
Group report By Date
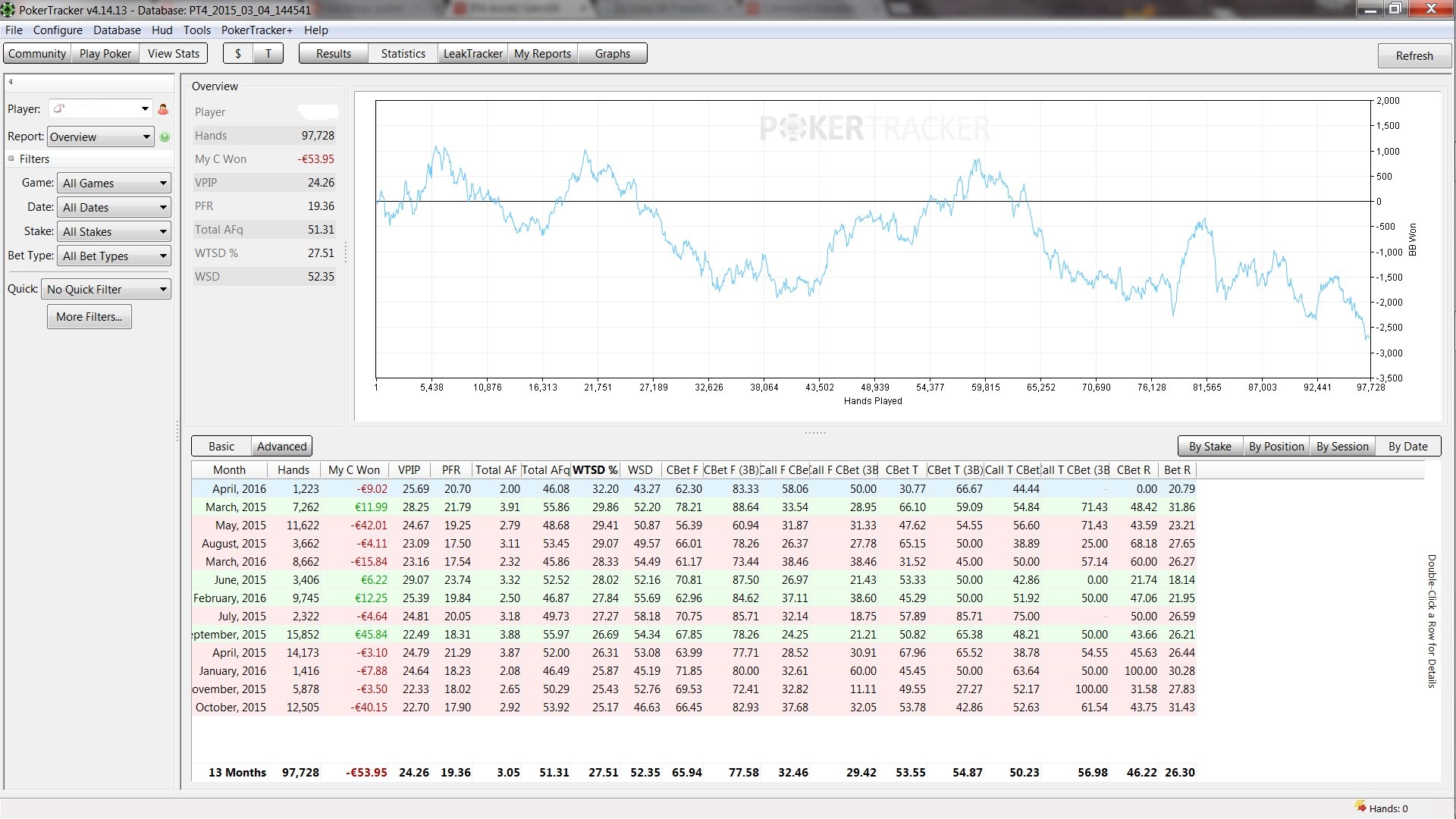pyautogui.click(x=1408, y=447)
